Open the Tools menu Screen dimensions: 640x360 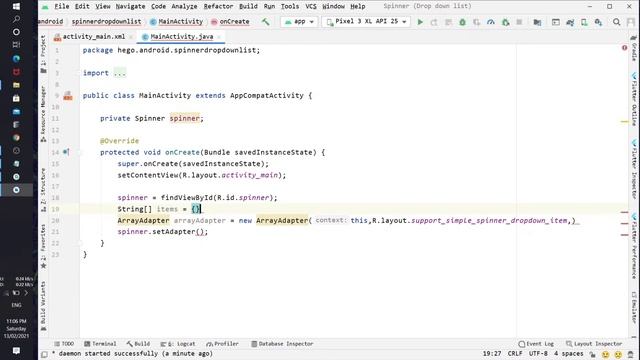[290, 6]
